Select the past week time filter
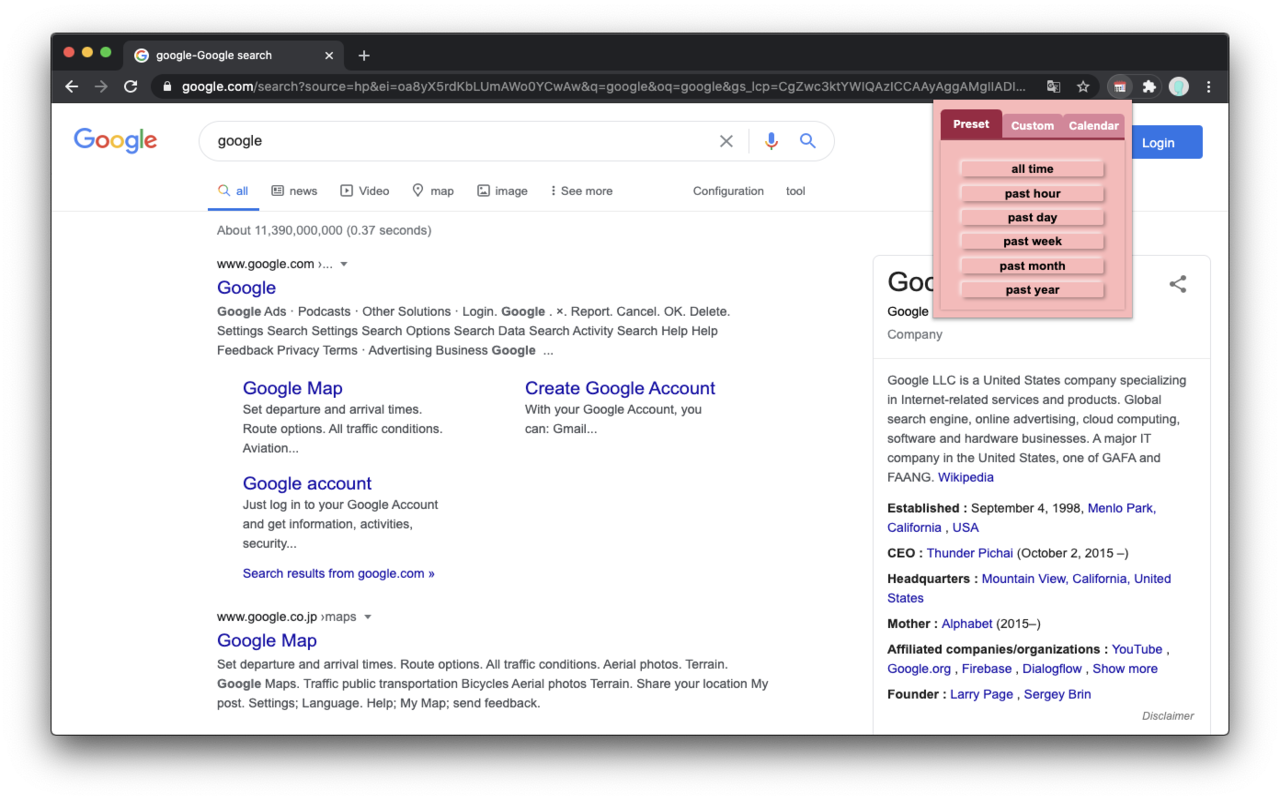Viewport: 1280px width, 800px height. coord(1031,240)
